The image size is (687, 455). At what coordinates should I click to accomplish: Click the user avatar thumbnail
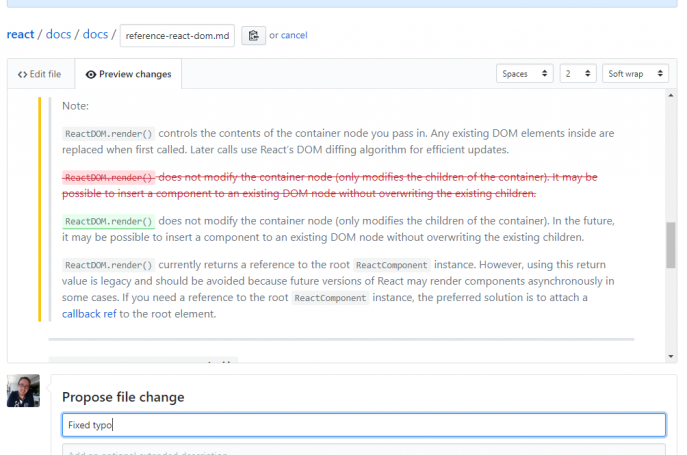point(23,391)
